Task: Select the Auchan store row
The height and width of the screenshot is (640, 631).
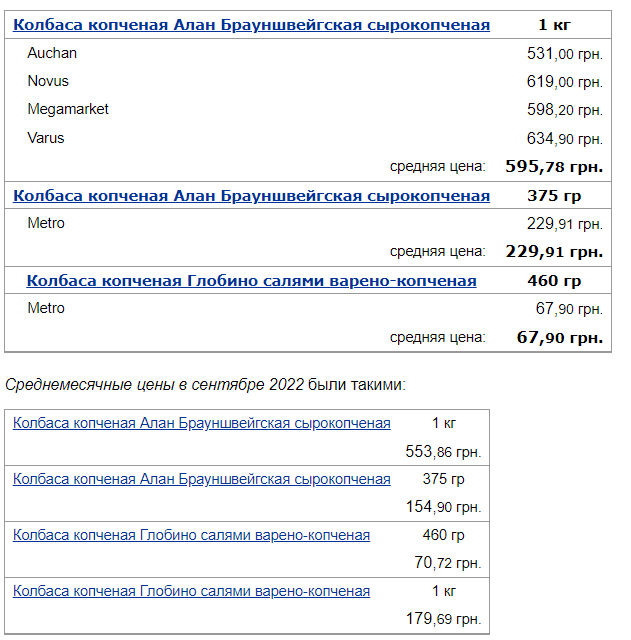Action: (x=308, y=53)
